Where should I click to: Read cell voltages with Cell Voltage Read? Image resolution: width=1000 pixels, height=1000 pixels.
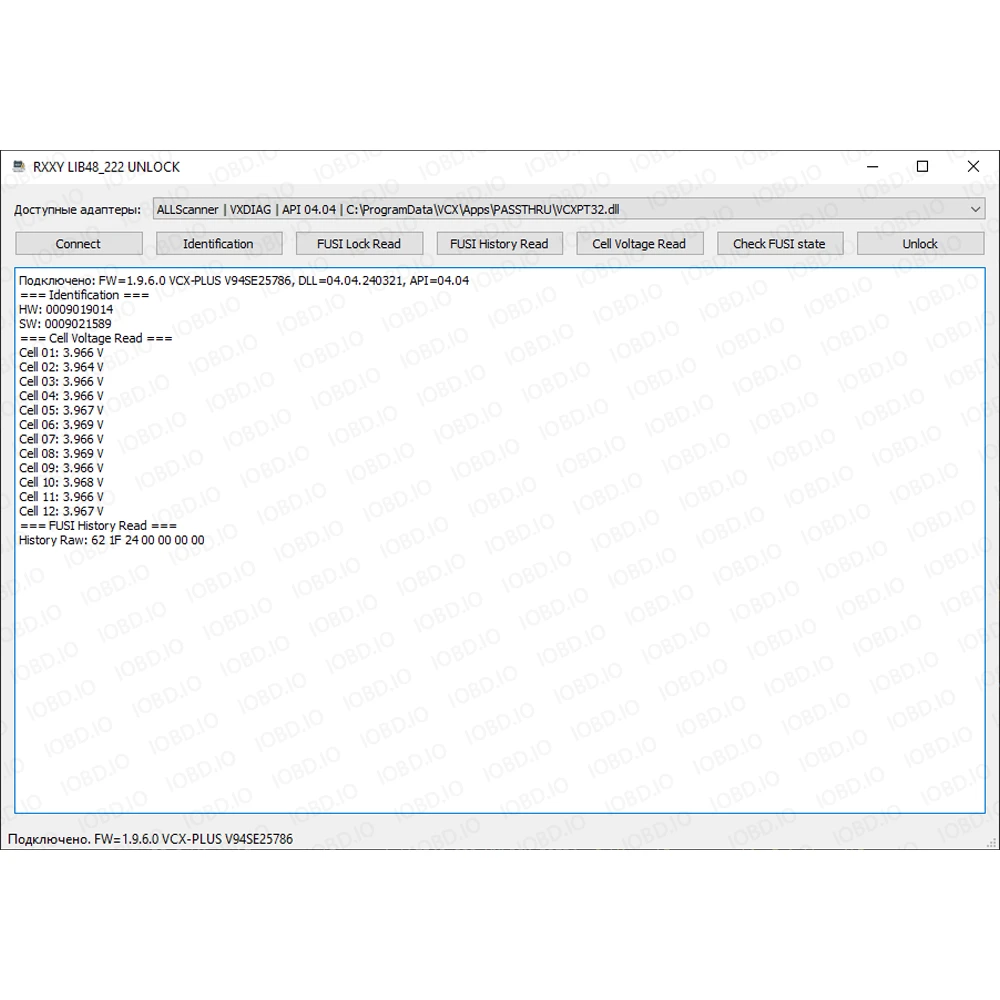click(639, 244)
